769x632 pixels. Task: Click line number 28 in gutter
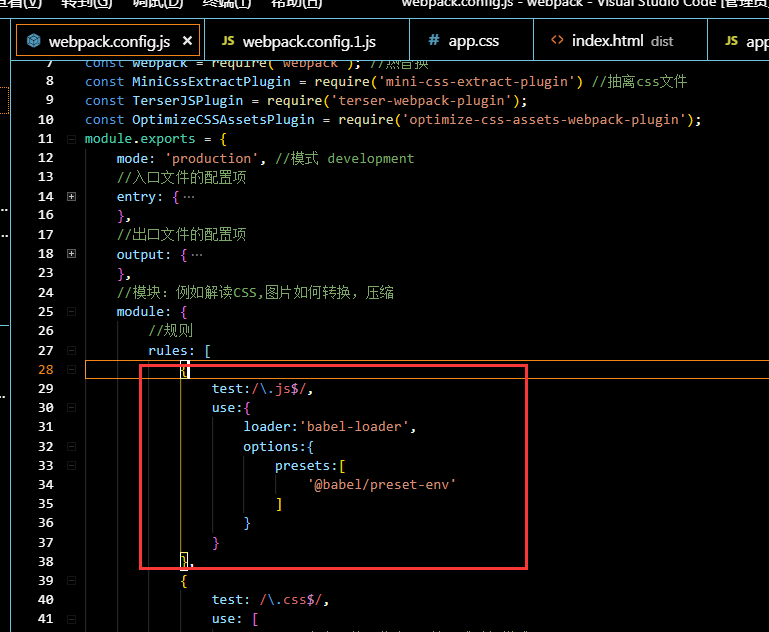46,370
